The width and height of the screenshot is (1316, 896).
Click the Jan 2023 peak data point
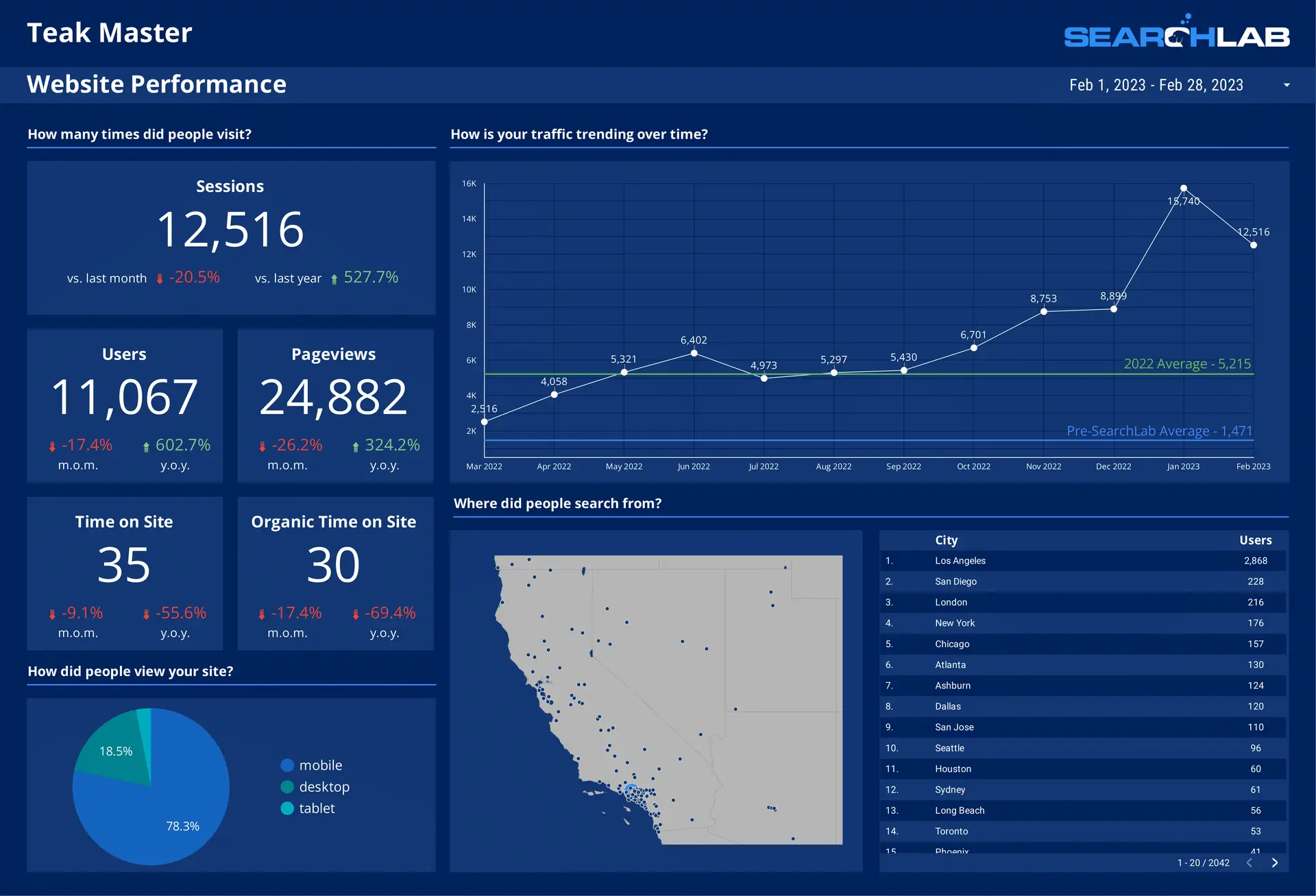pos(1183,188)
